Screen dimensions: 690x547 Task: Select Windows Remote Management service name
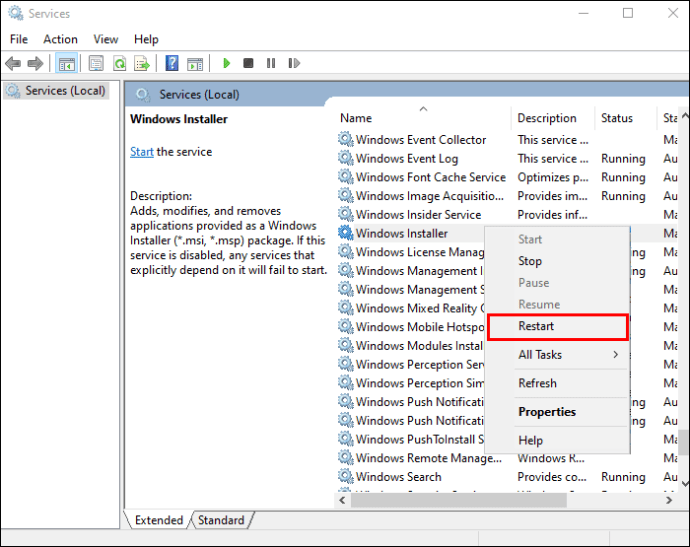(429, 458)
